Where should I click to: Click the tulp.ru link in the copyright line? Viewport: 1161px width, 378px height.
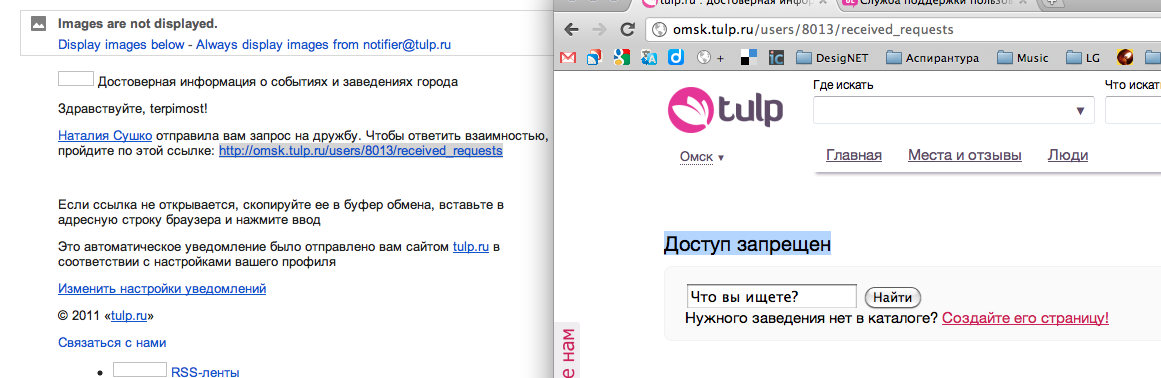point(130,316)
